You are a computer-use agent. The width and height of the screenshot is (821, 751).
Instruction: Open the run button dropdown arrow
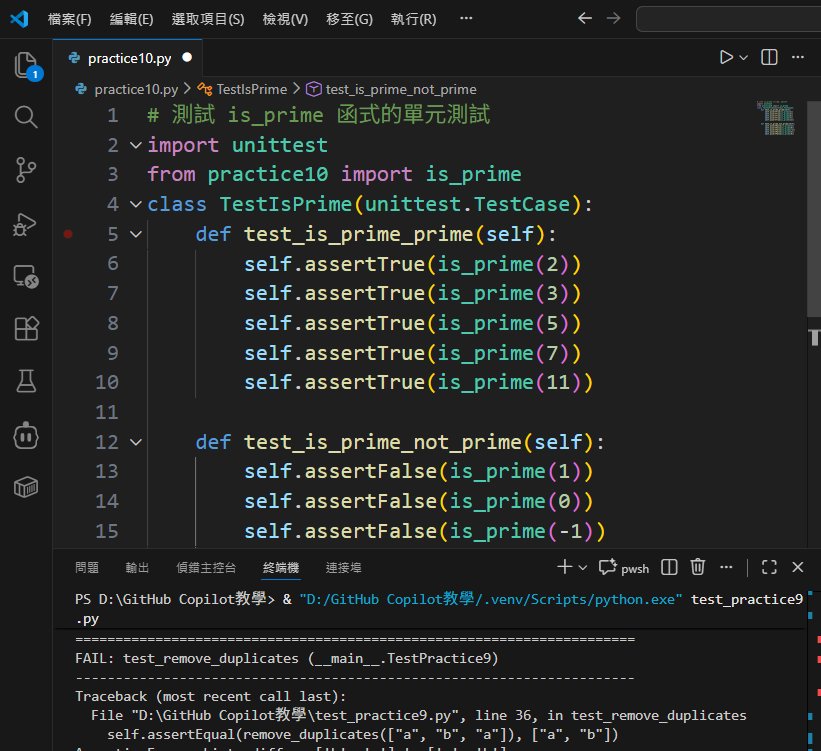tap(744, 58)
